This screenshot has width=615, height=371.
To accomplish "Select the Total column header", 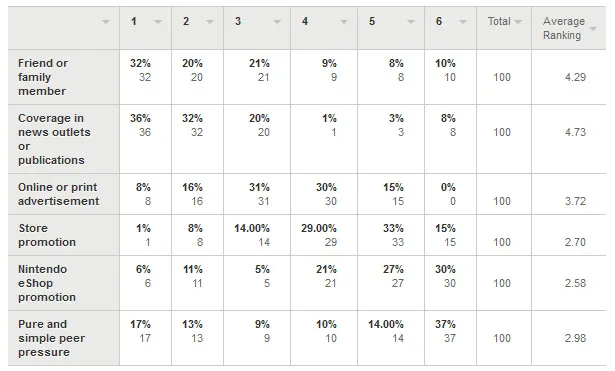I will [499, 21].
